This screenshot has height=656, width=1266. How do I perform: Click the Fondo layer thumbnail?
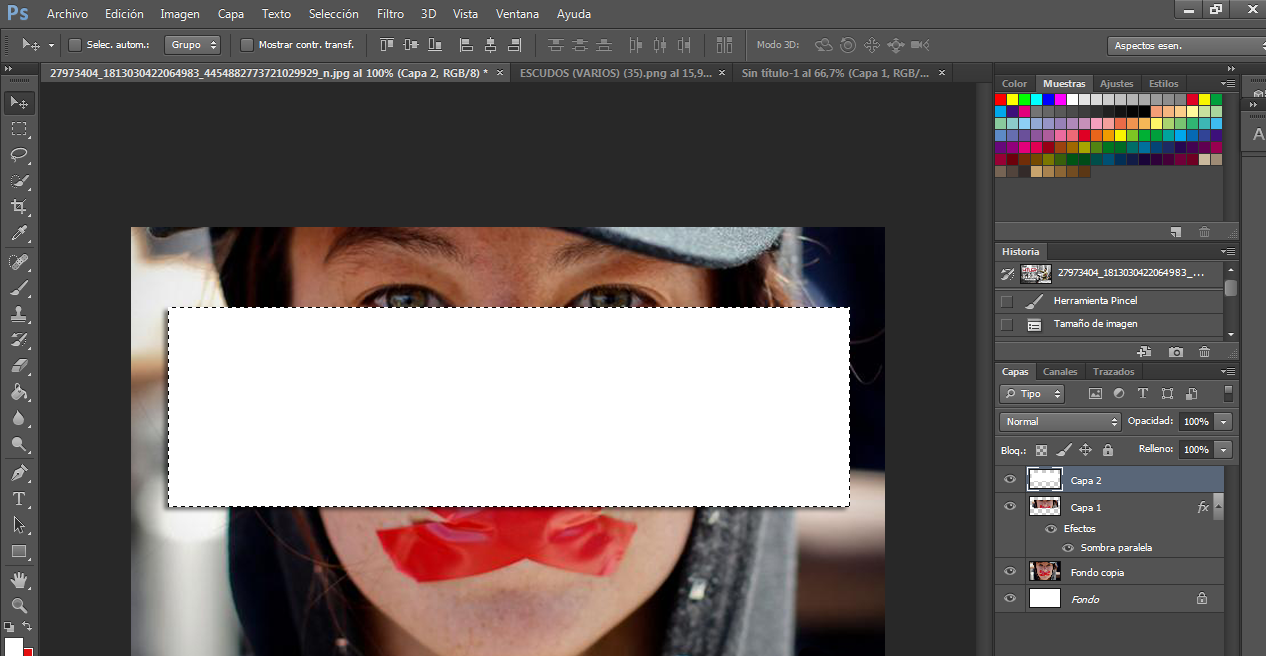(1044, 599)
